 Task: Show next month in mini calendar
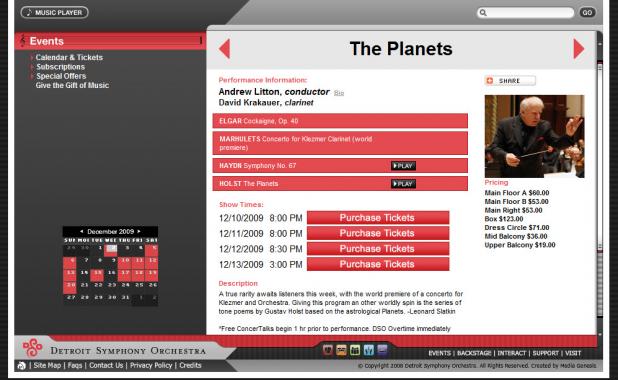pos(139,231)
